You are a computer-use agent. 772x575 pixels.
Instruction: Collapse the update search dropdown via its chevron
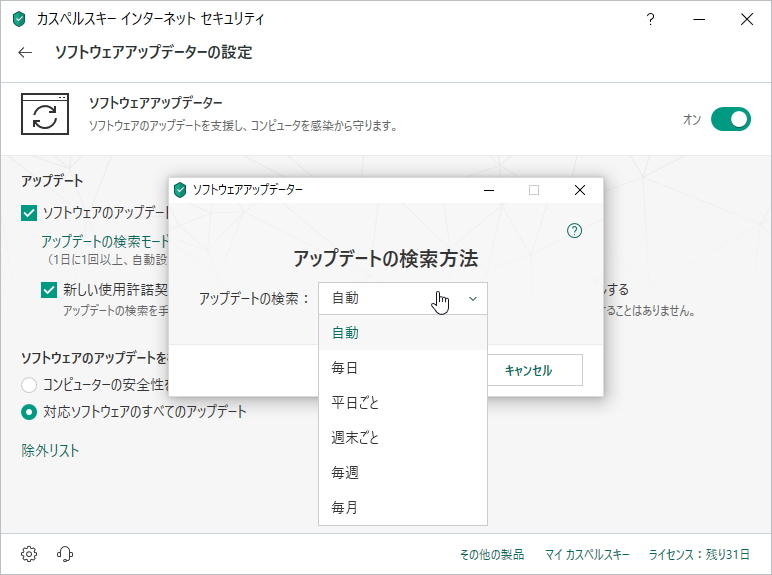pos(473,298)
